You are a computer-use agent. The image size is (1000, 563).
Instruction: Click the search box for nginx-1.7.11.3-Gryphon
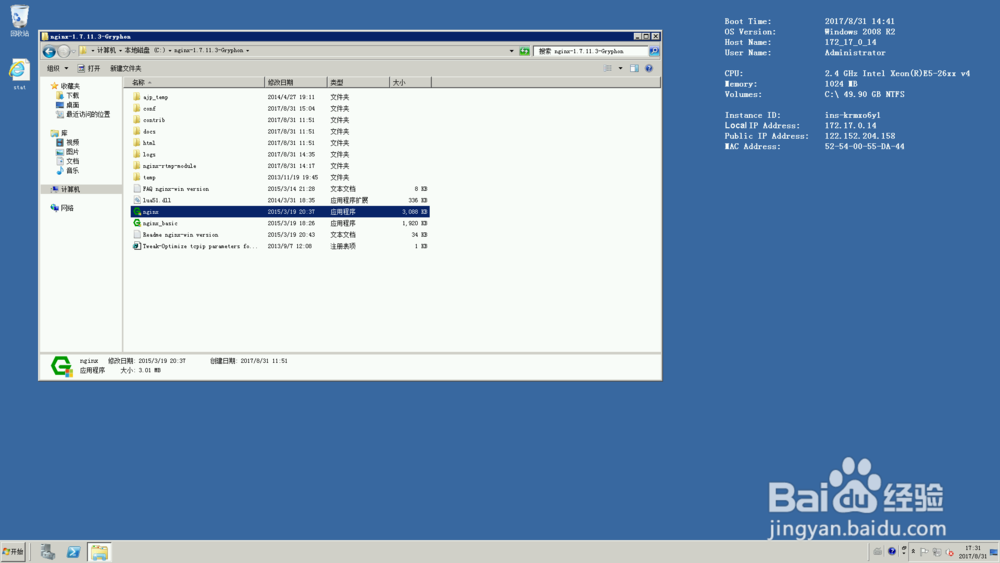coord(591,51)
